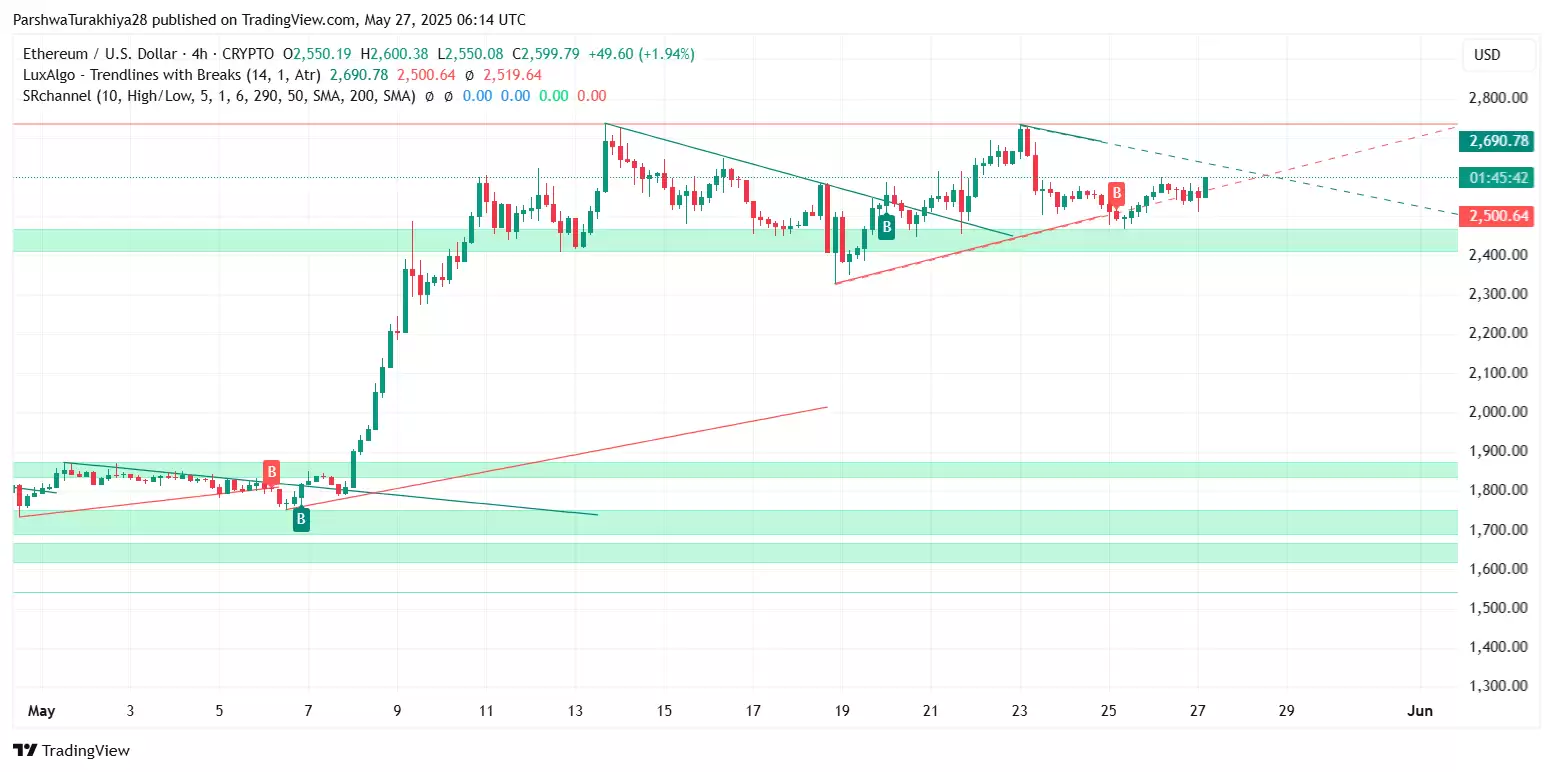The width and height of the screenshot is (1553, 772).
Task: Click the Jun label on the date axis
Action: point(1420,711)
